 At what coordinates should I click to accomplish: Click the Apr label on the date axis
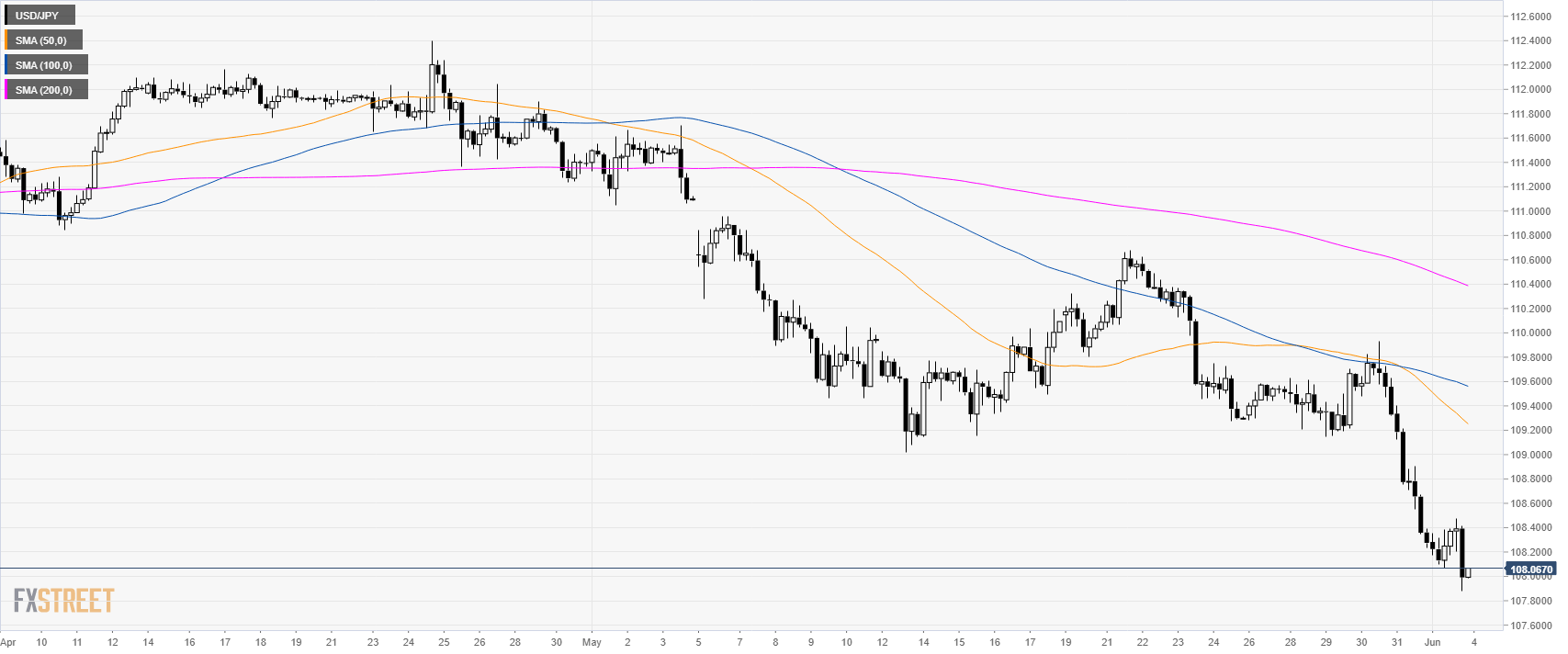point(8,642)
